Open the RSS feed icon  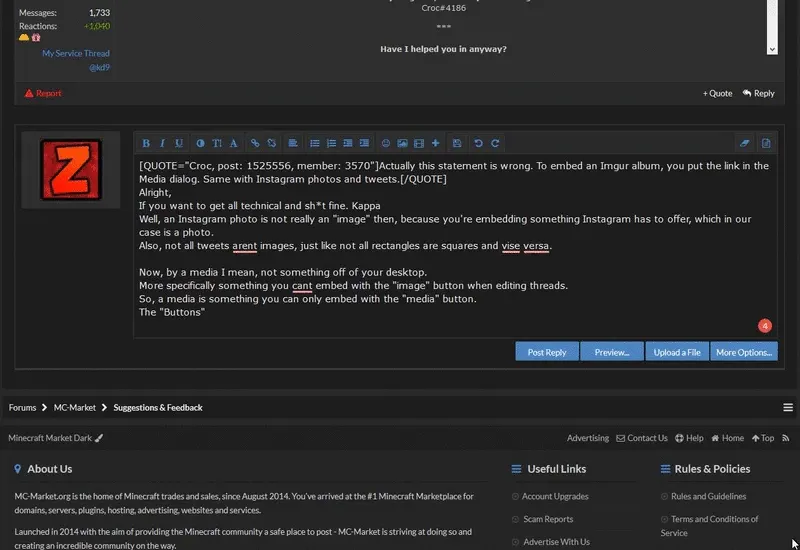pyautogui.click(x=786, y=438)
